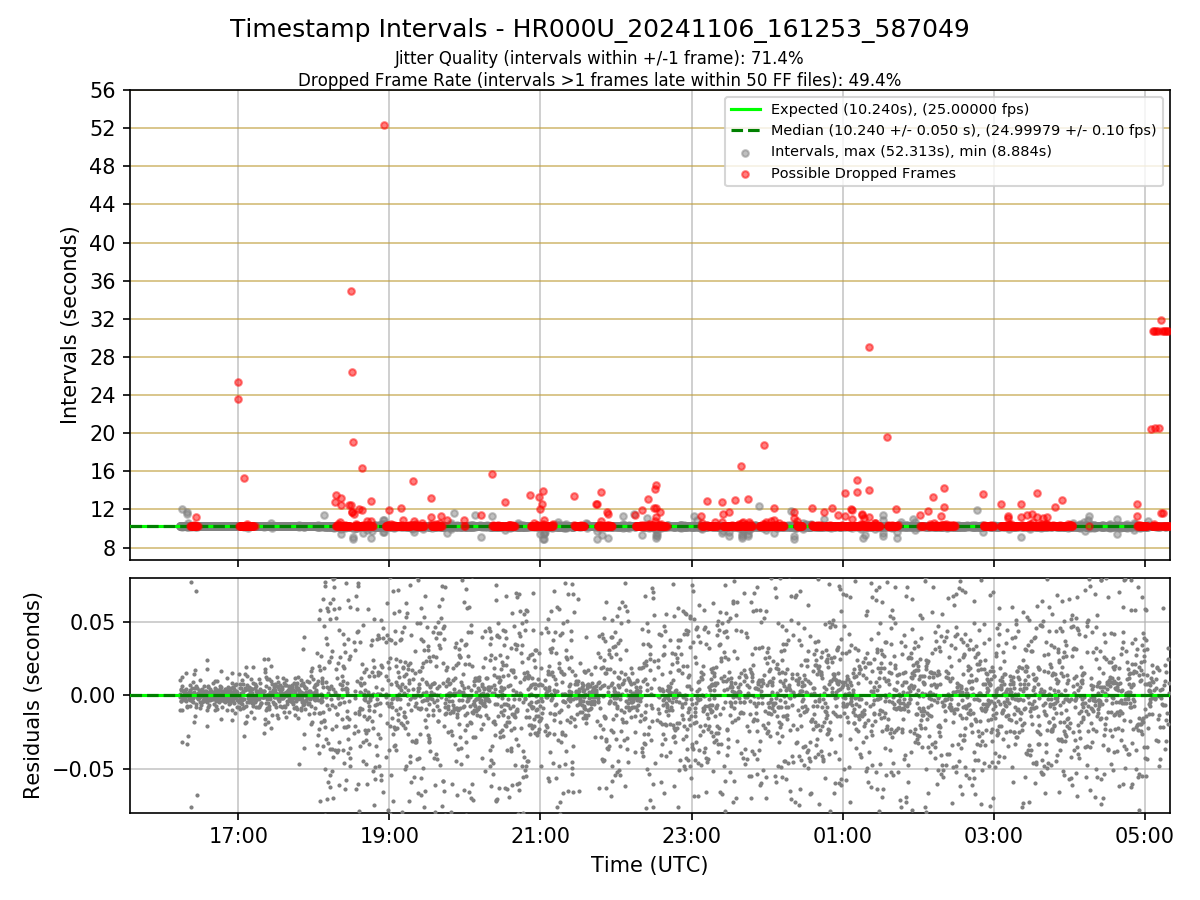The image size is (1200, 900).
Task: Click legend text 'Intervals, max (52.313s), min (8.884s)'
Action: [x=911, y=152]
